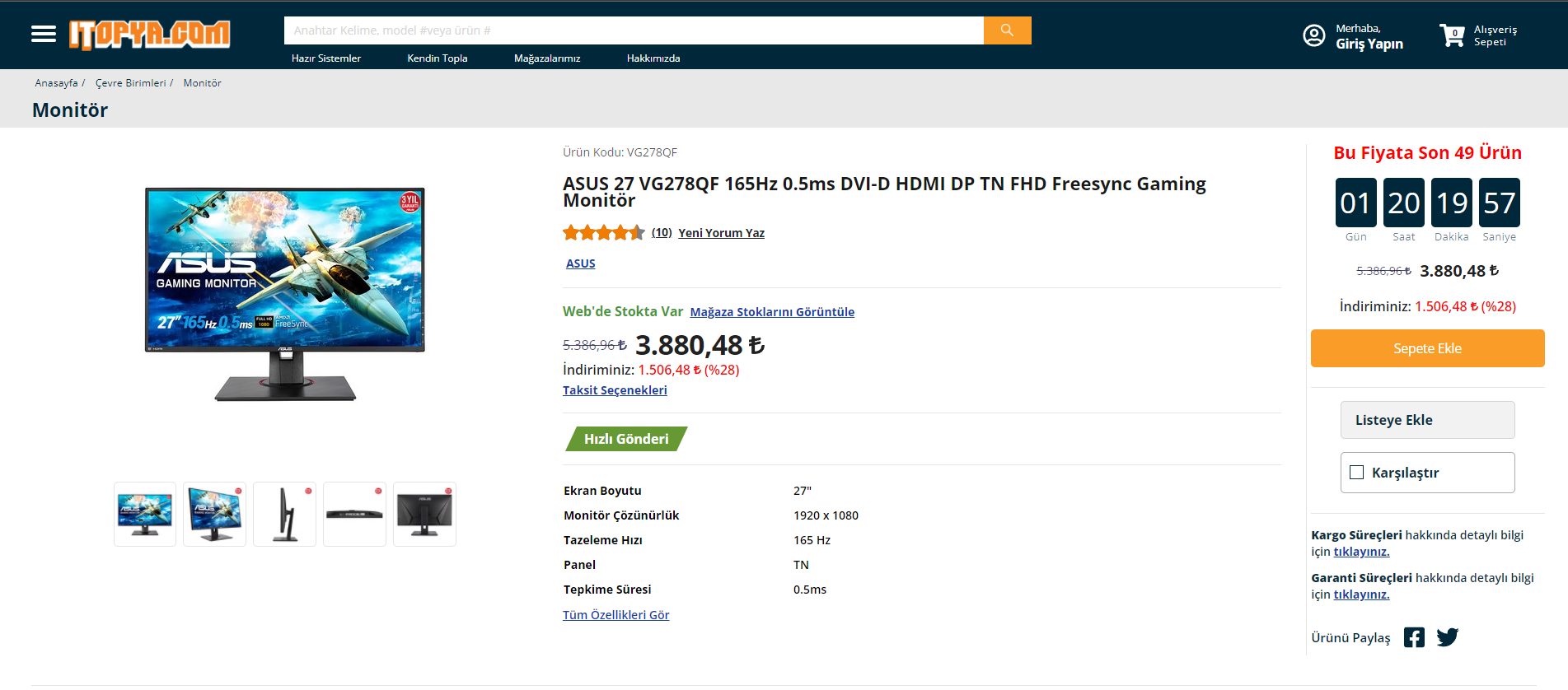Select the side-view monitor thumbnail

285,514
